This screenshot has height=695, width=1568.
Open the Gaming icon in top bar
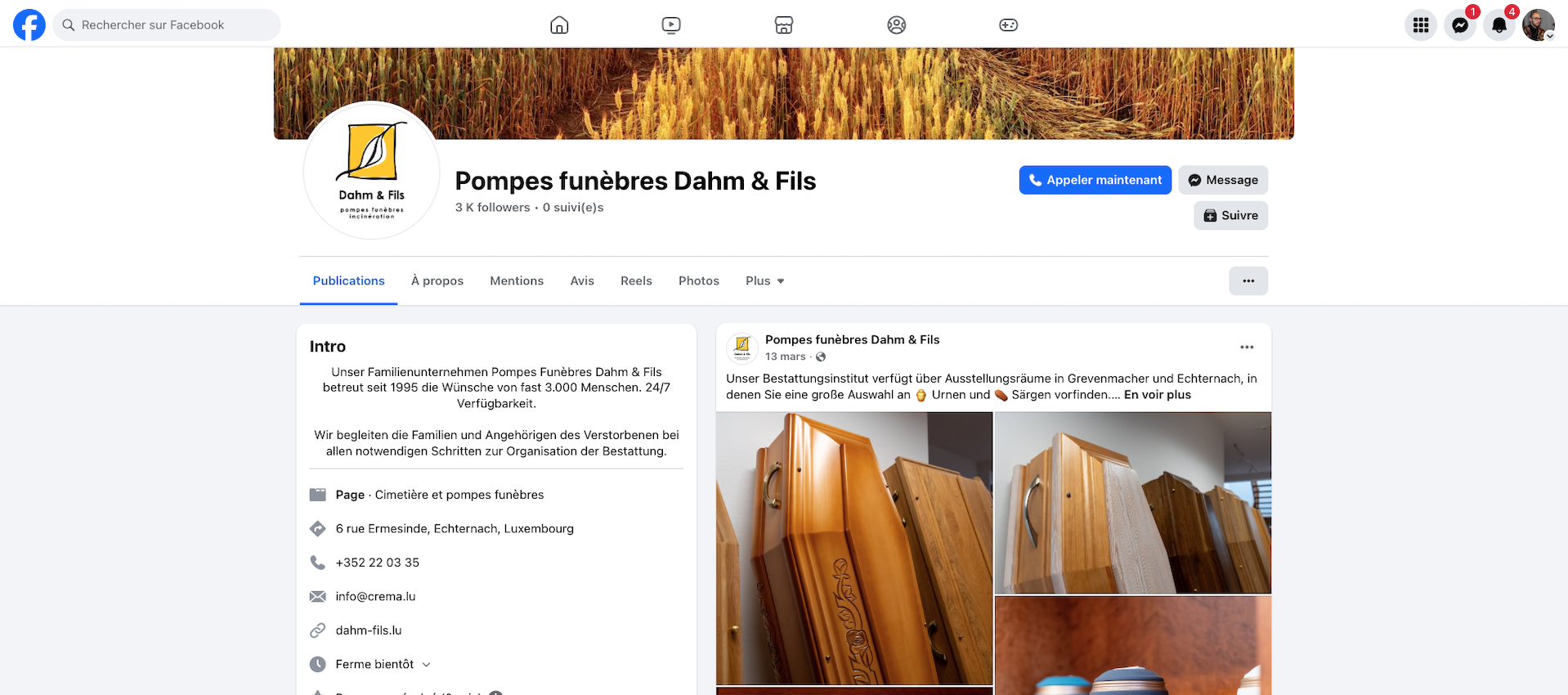pyautogui.click(x=1009, y=25)
